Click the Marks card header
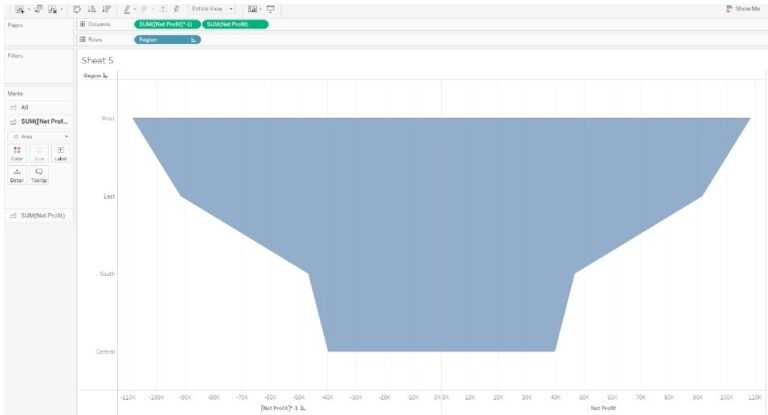768x415 pixels. pos(15,94)
